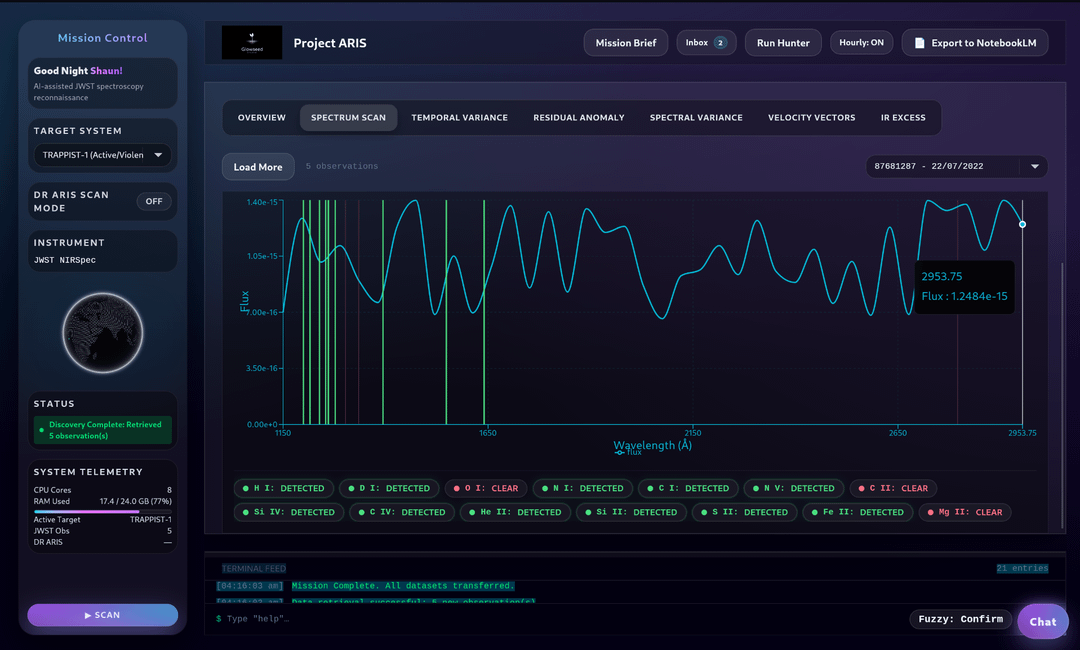Viewport: 1080px width, 650px height.
Task: Click the Inbox unread count badge
Action: (720, 43)
